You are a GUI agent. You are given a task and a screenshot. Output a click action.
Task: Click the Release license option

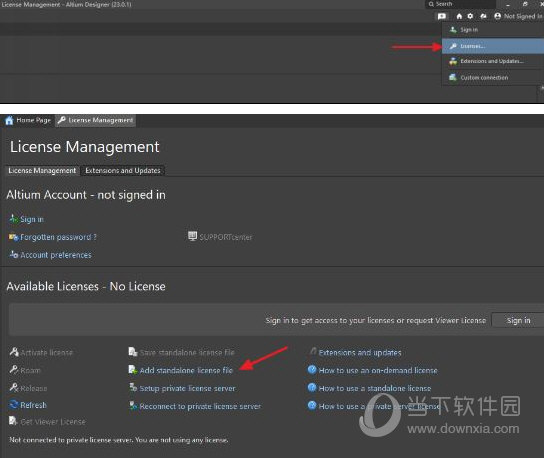33,388
